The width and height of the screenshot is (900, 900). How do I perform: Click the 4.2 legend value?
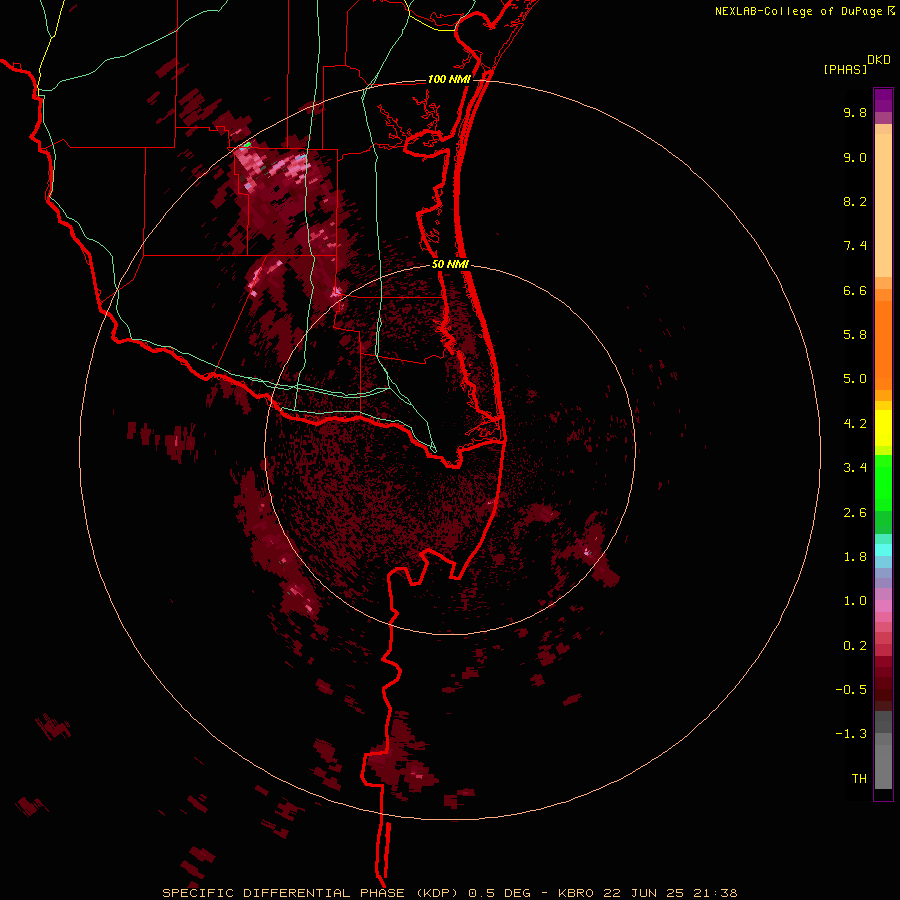click(855, 424)
